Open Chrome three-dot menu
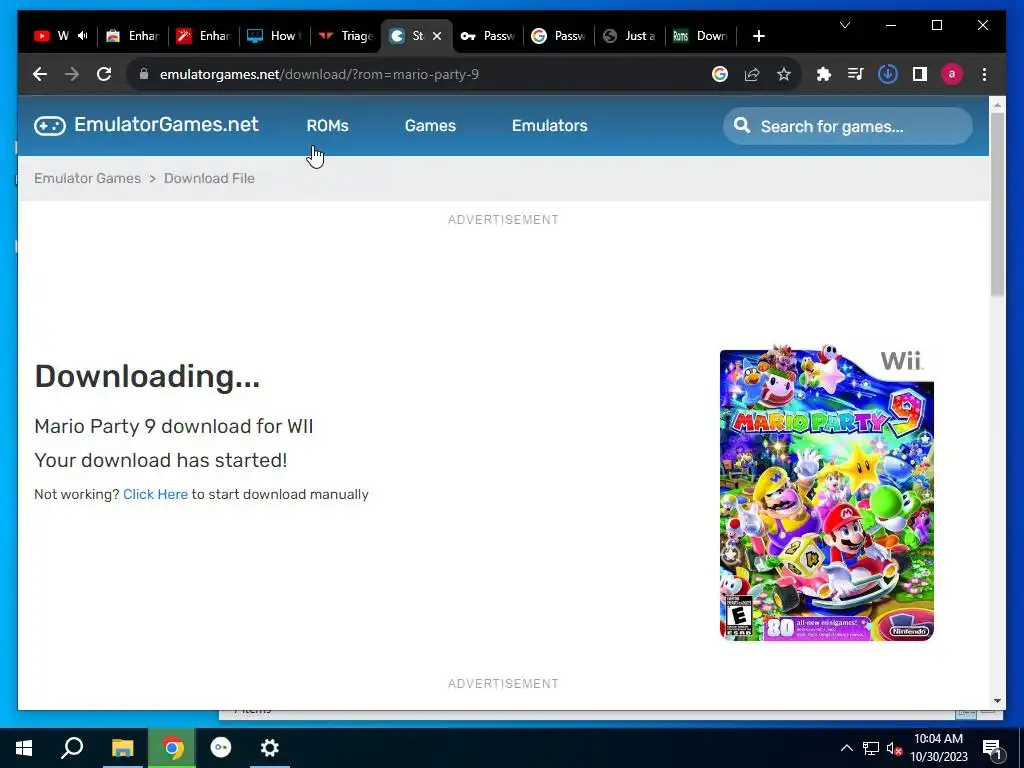The width and height of the screenshot is (1024, 768). click(984, 74)
